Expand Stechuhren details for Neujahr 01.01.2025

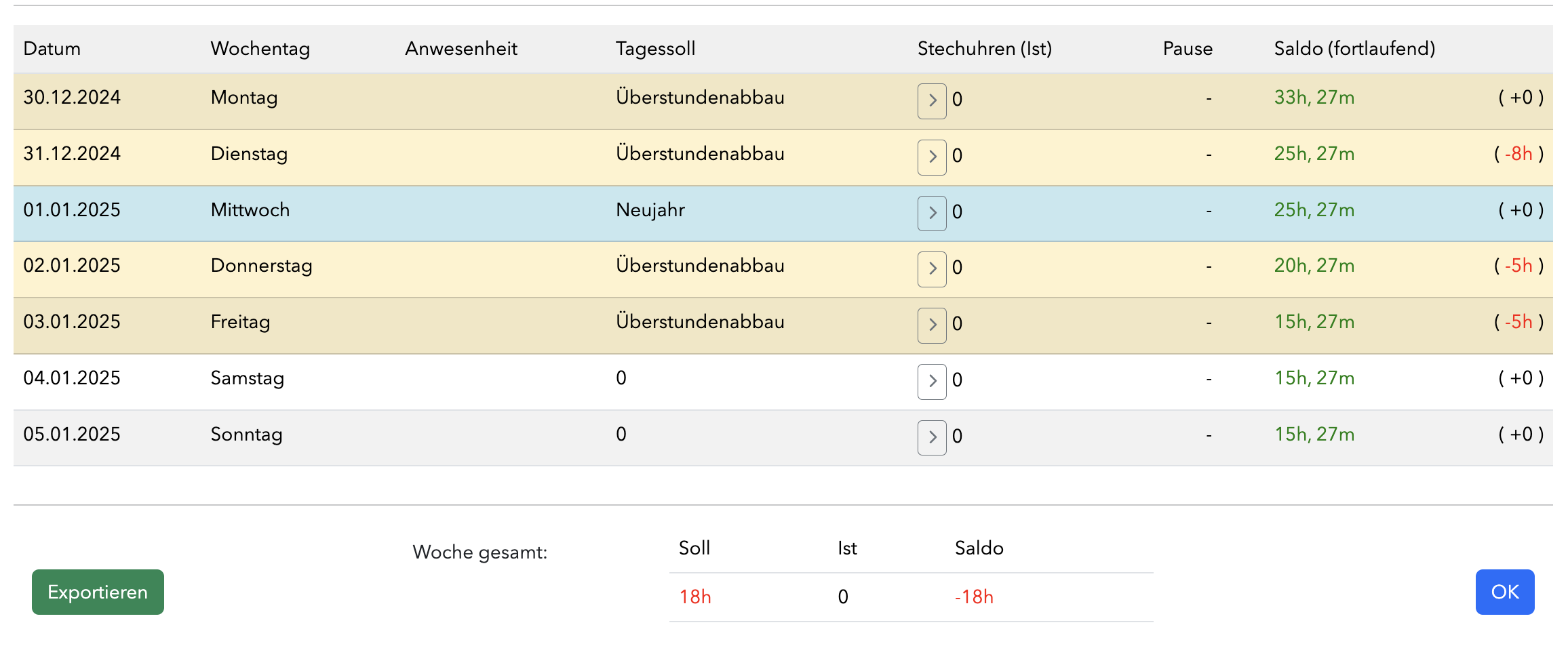932,214
